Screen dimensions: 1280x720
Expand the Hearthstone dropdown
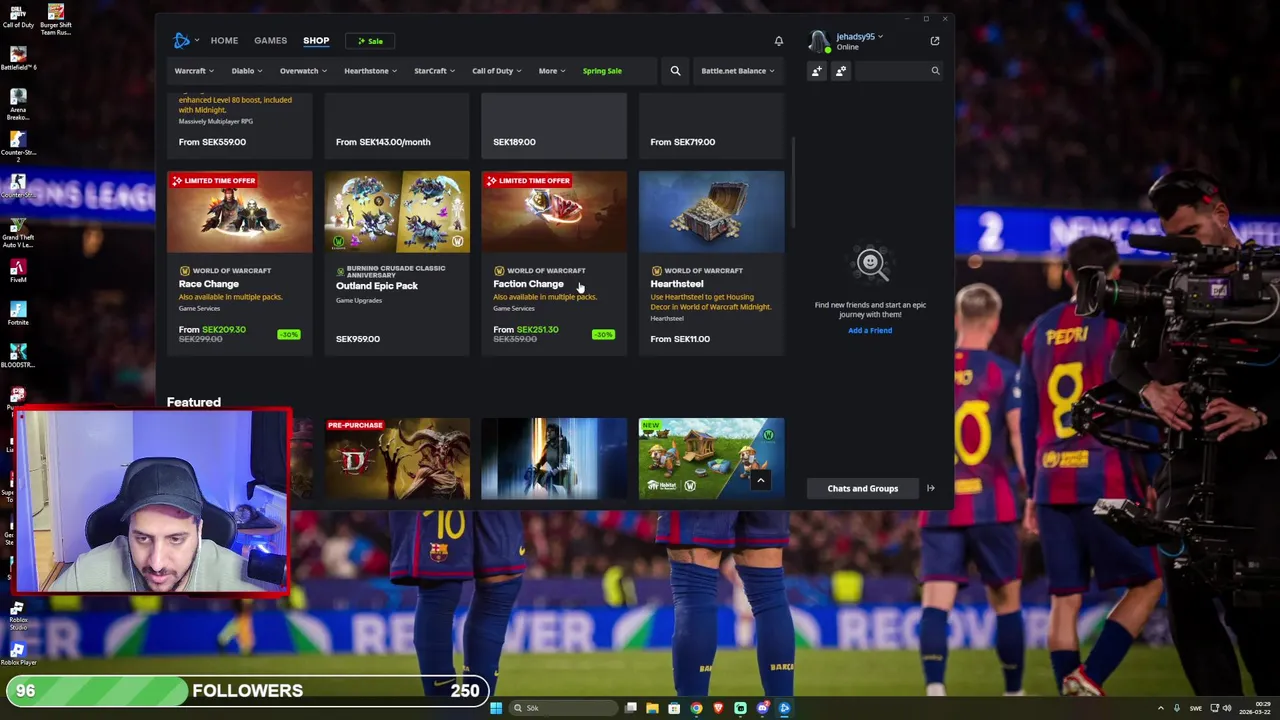coord(370,71)
